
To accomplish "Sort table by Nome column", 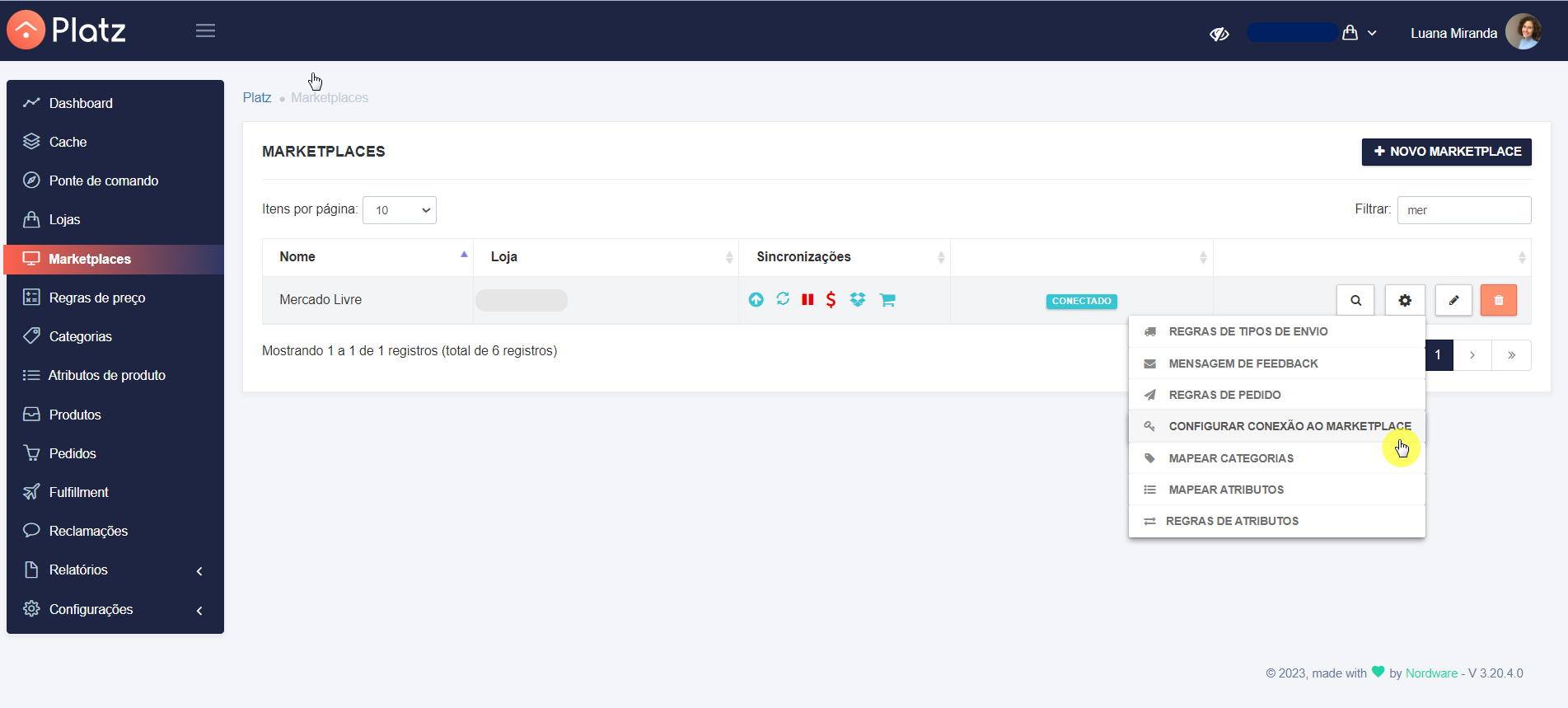I will coord(367,257).
